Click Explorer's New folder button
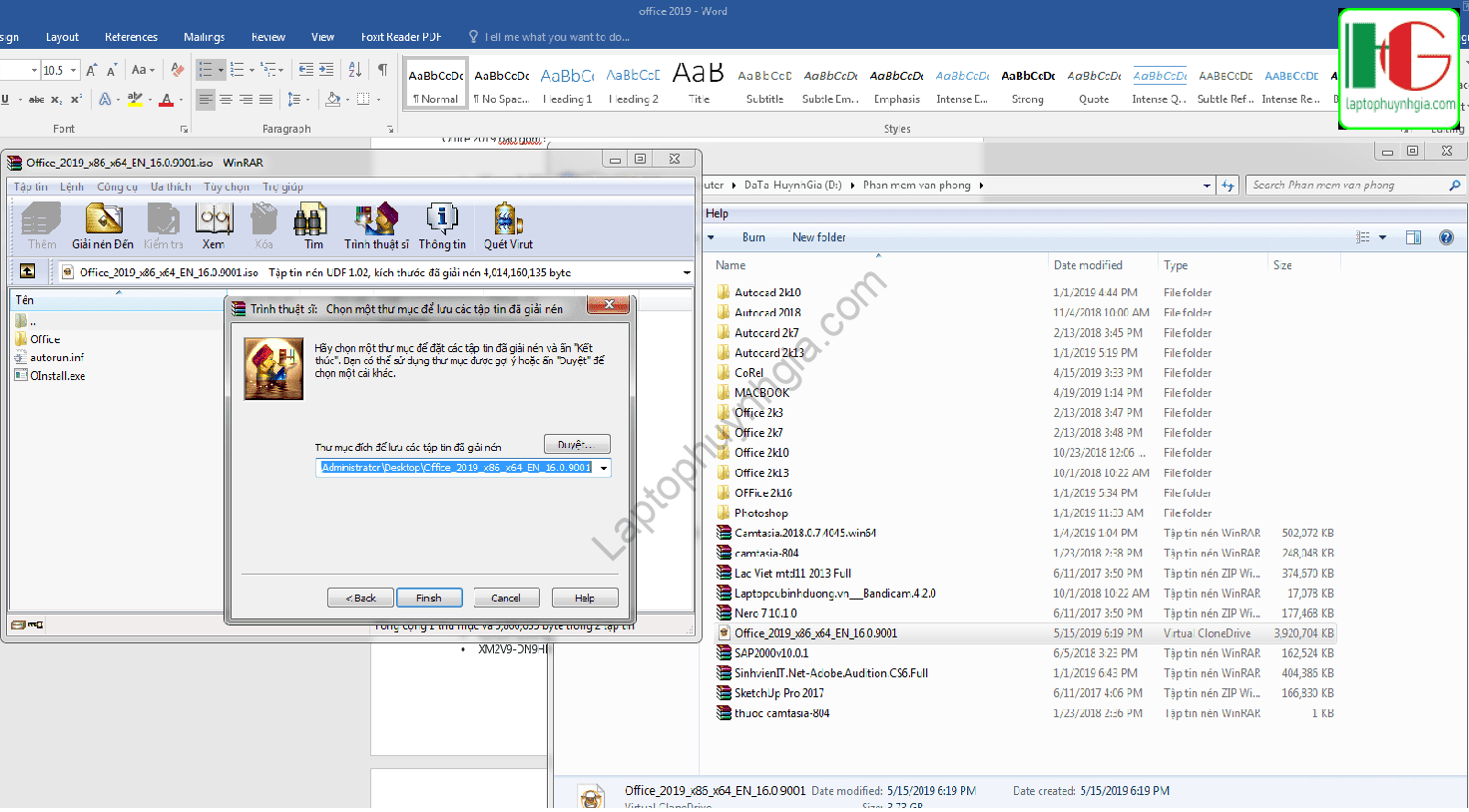 point(818,237)
